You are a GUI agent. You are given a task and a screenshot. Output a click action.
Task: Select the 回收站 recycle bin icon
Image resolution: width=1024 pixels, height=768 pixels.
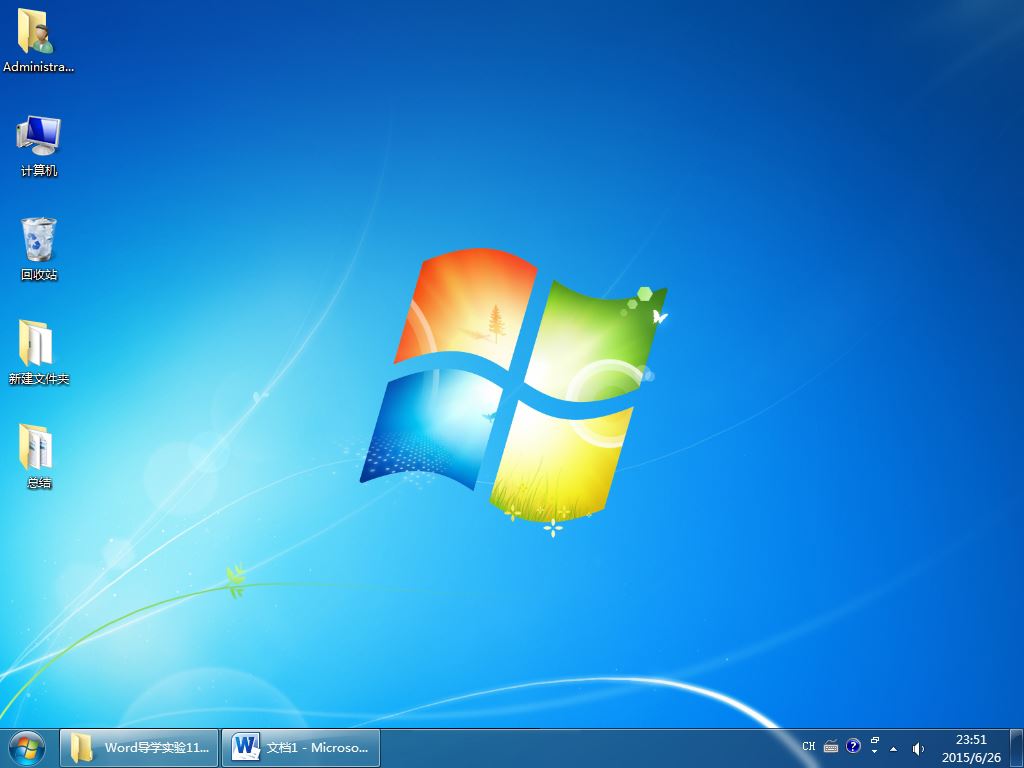[x=39, y=249]
